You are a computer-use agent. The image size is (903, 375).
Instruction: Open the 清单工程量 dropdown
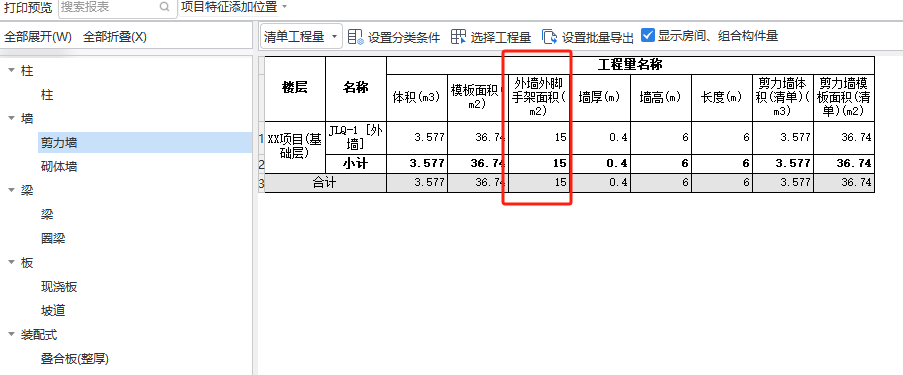coord(302,37)
